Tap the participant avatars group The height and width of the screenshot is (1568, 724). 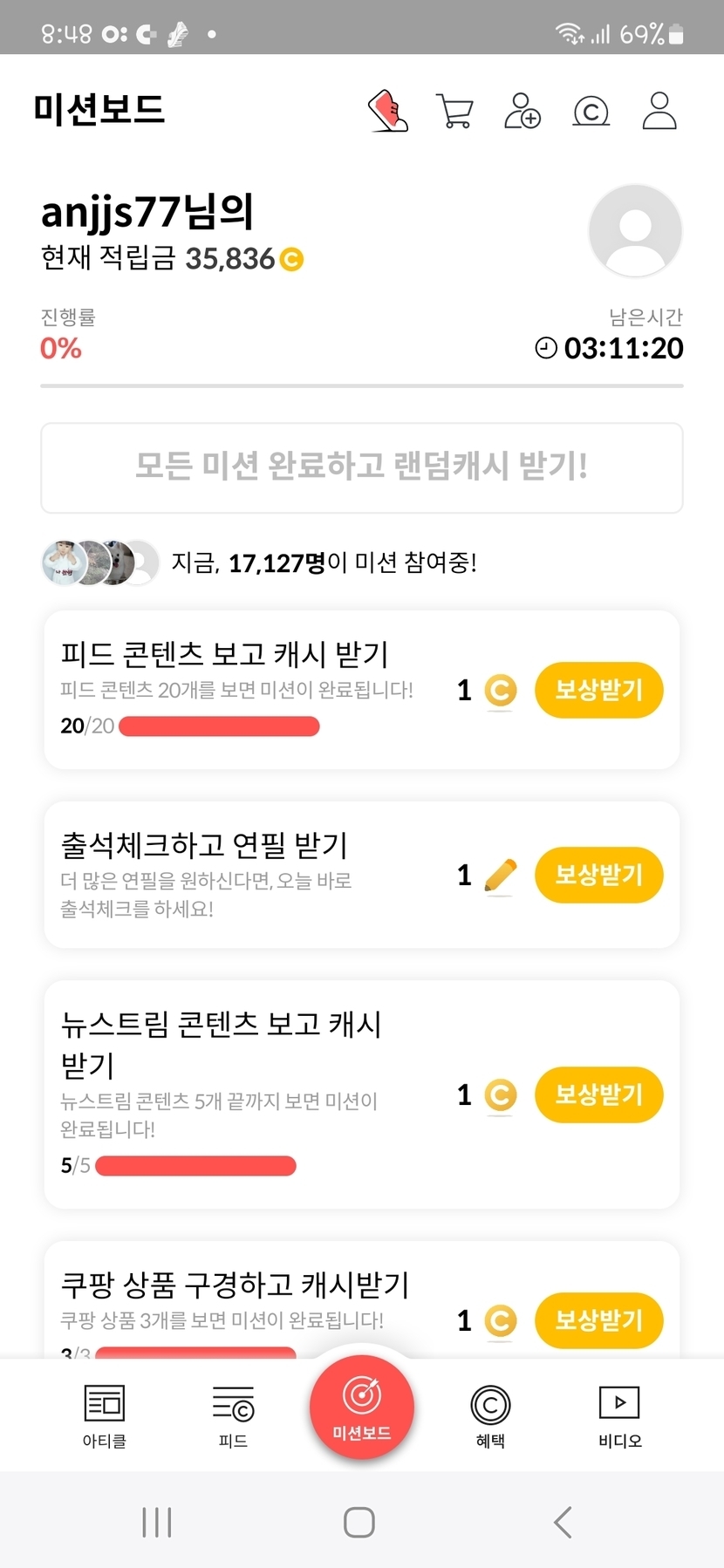pyautogui.click(x=100, y=562)
